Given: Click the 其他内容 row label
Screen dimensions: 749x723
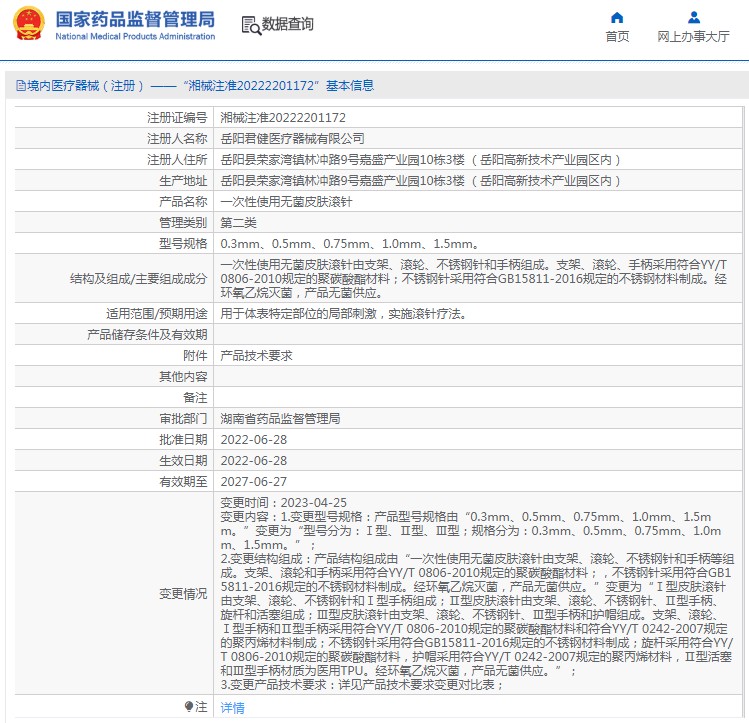Looking at the screenshot, I should 183,377.
